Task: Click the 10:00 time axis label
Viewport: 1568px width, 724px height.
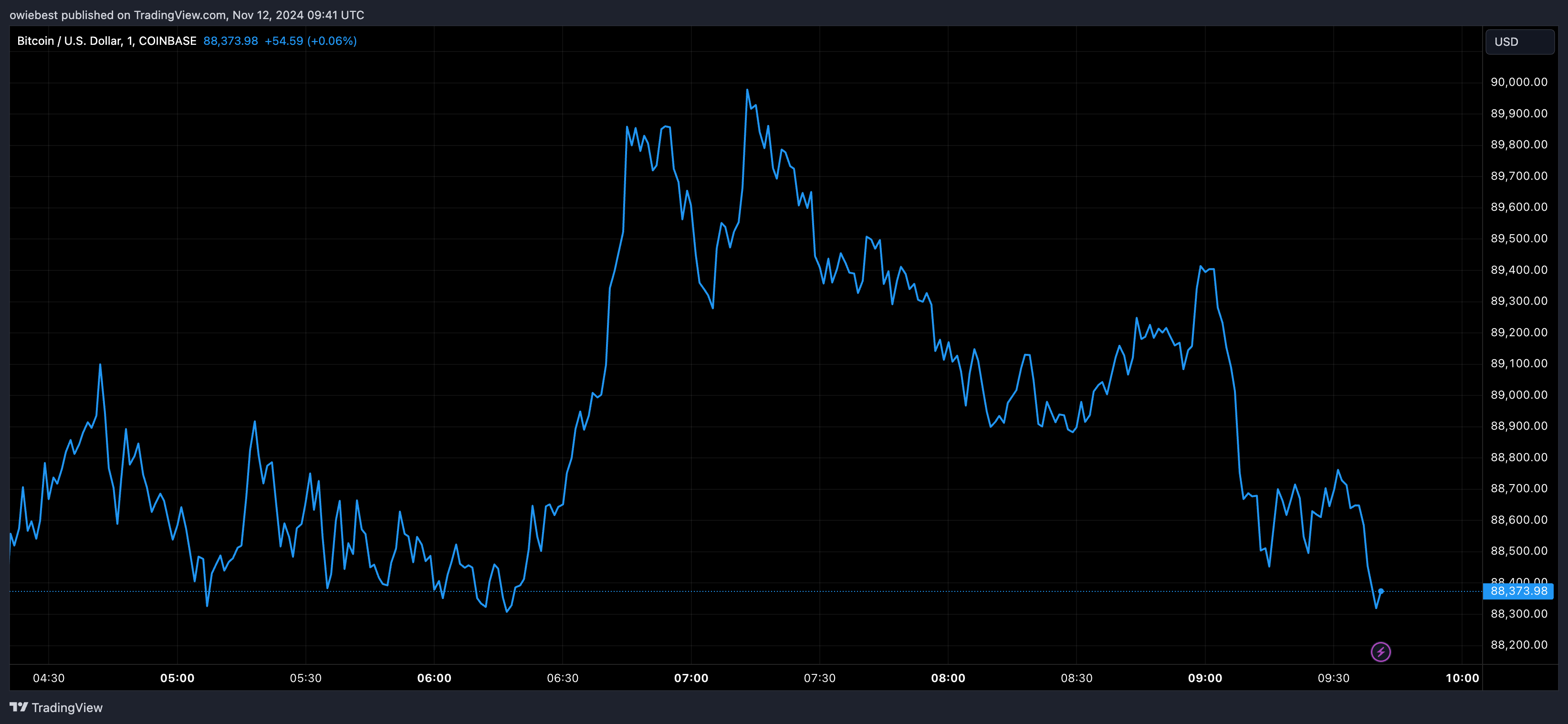Action: pos(1462,678)
